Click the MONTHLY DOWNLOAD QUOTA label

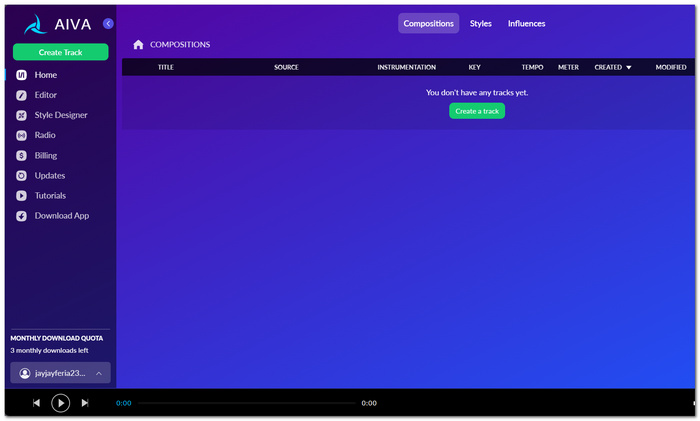coord(57,338)
